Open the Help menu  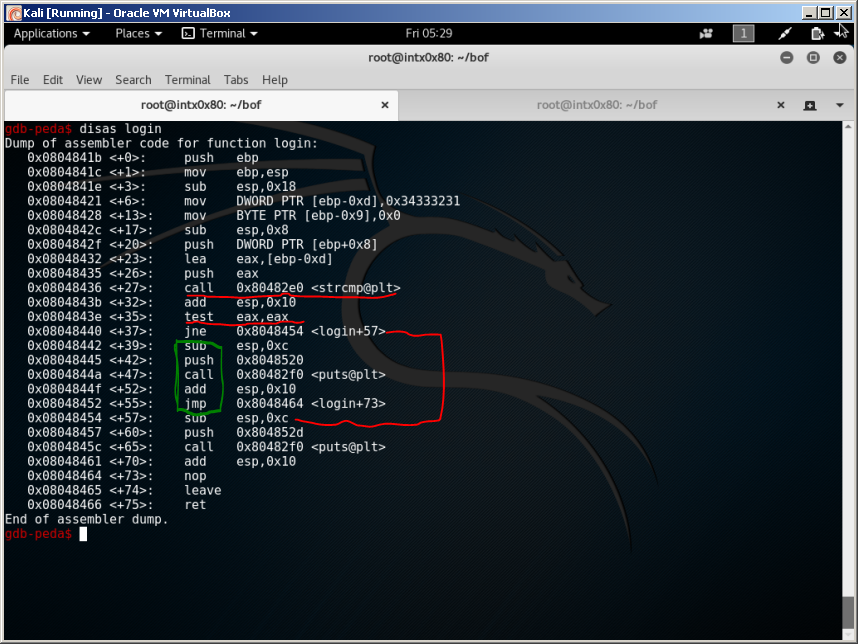point(275,80)
